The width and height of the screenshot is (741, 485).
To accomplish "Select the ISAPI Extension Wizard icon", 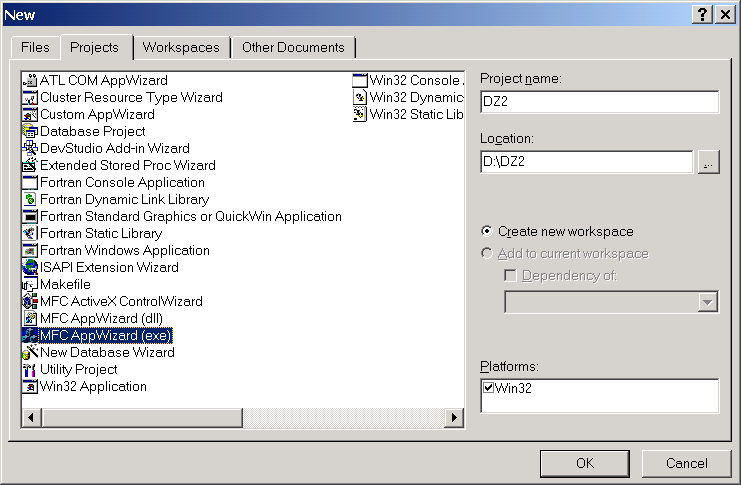I will (x=30, y=268).
